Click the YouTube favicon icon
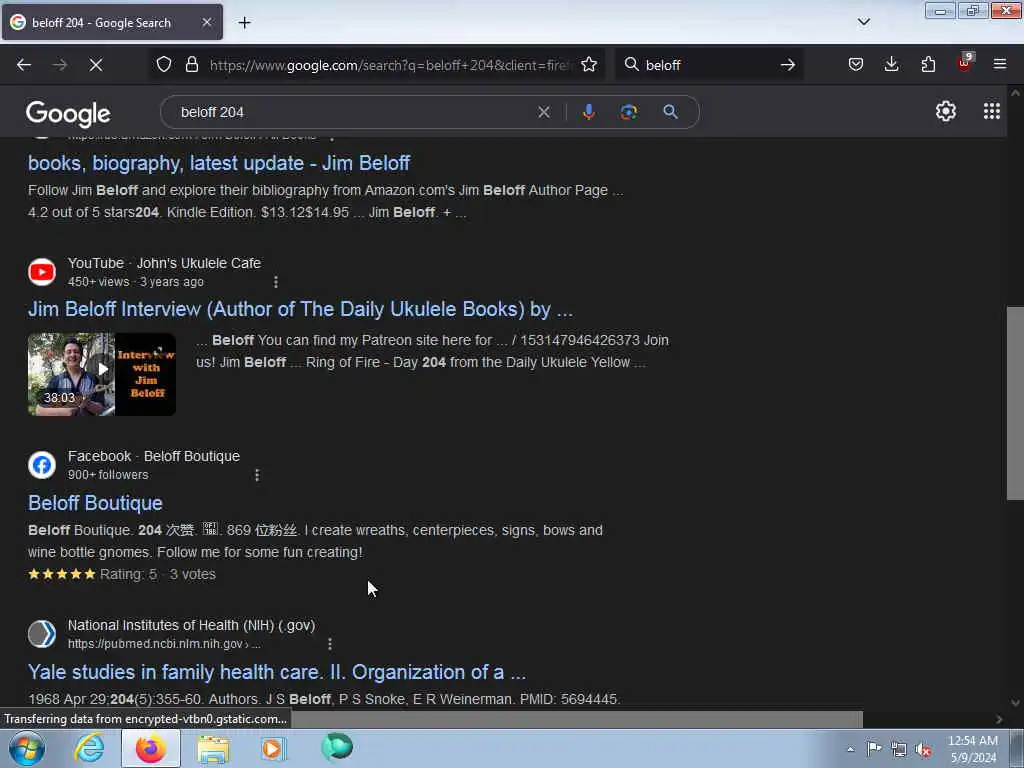The height and width of the screenshot is (768, 1024). (42, 272)
